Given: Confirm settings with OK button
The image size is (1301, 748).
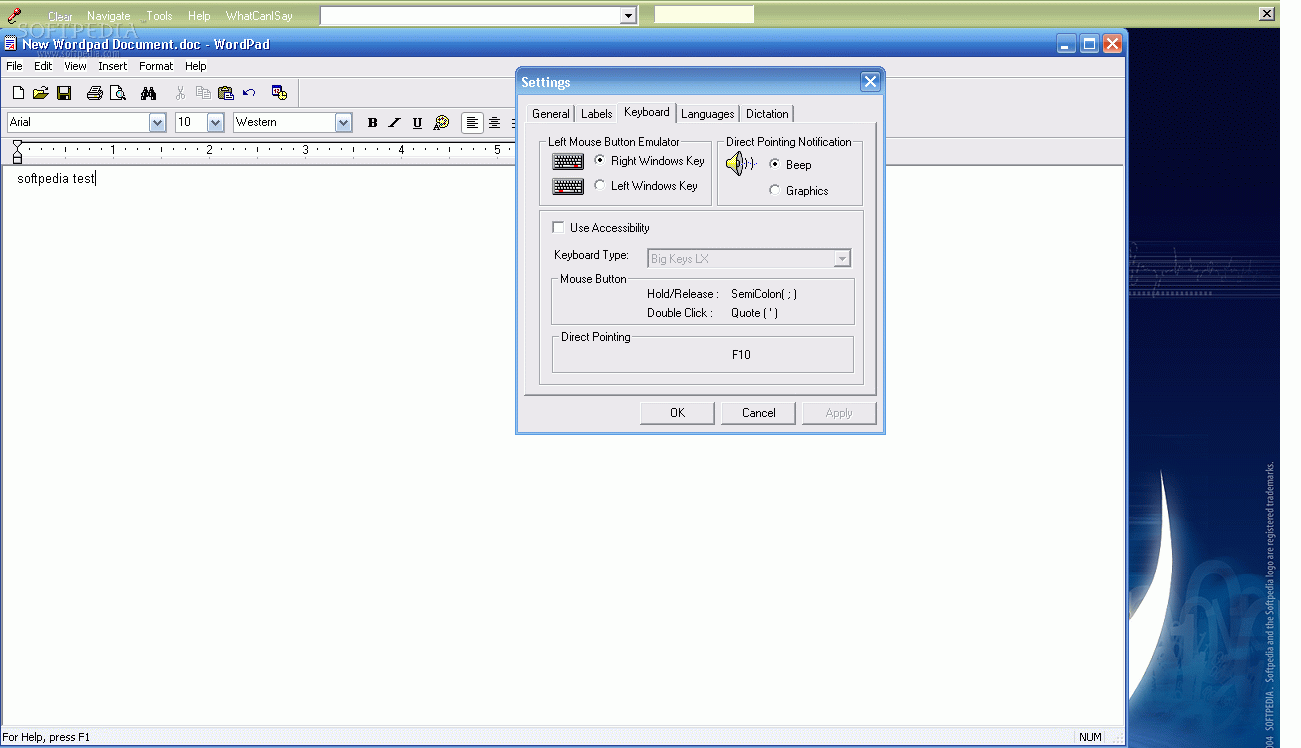Looking at the screenshot, I should [677, 413].
